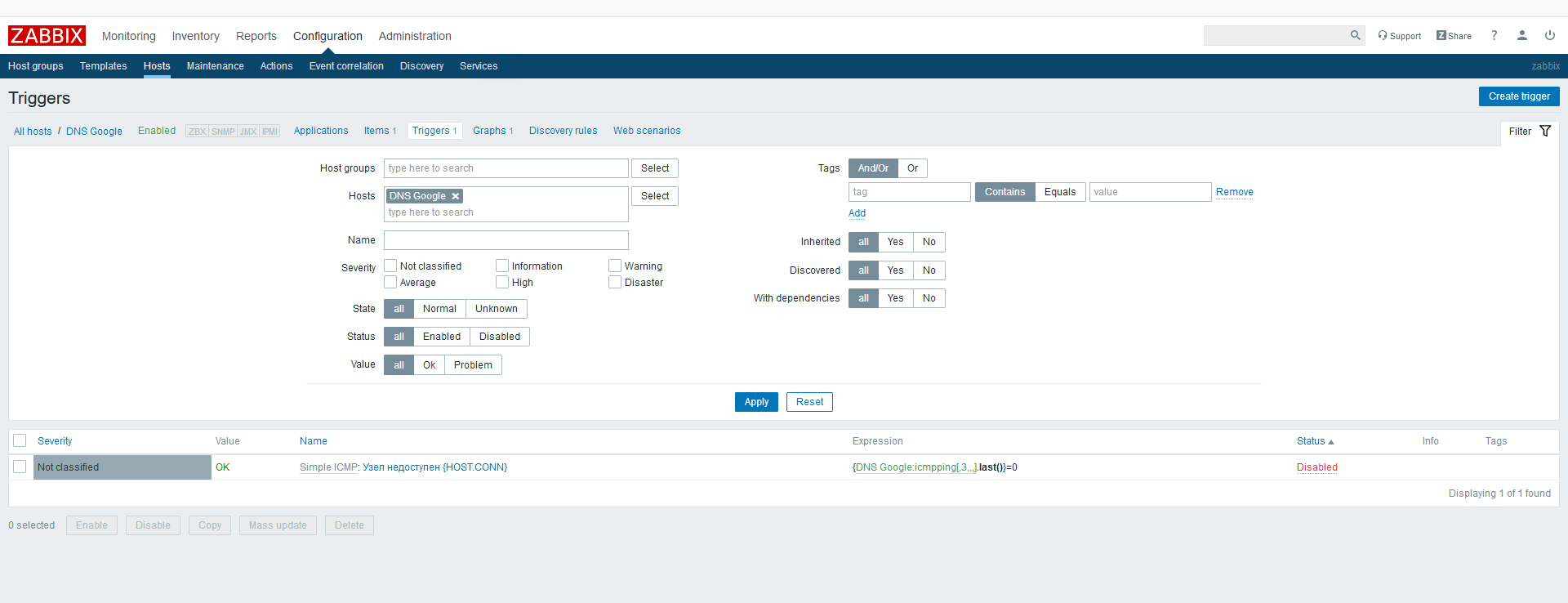
Task: Set Value filter to Problem
Action: pos(473,365)
